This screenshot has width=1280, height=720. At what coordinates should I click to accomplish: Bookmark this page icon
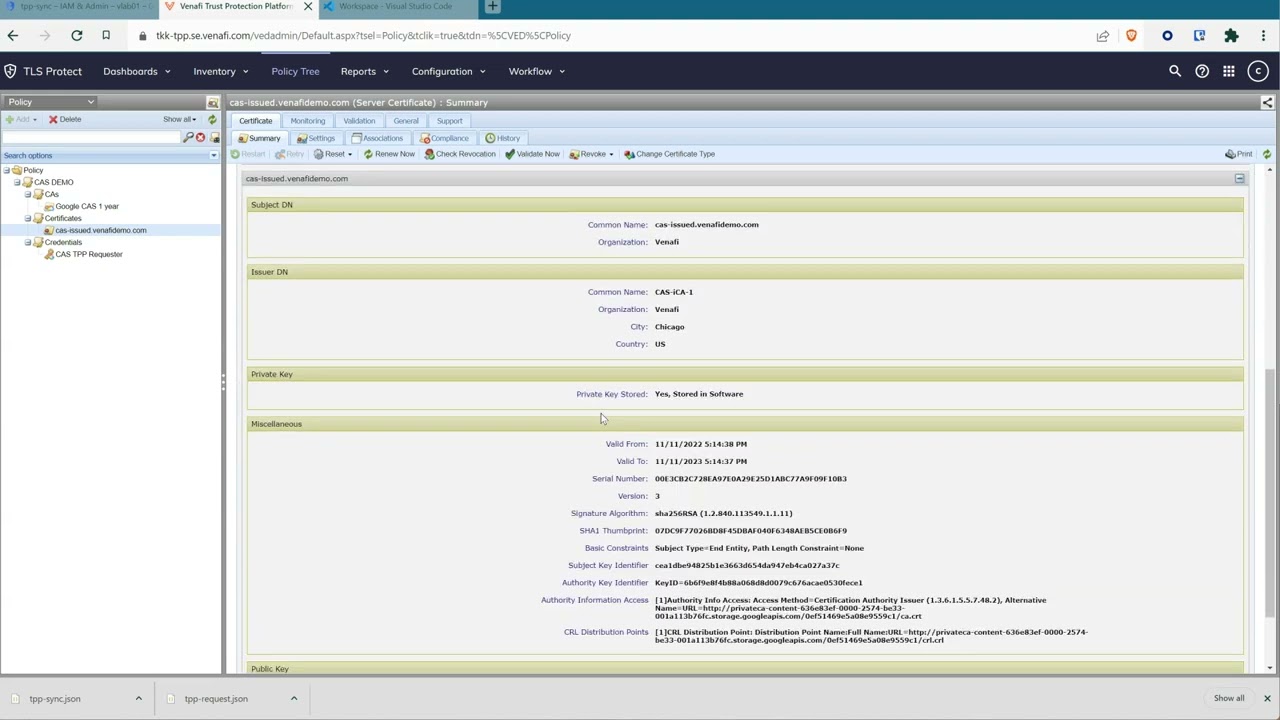coord(105,36)
